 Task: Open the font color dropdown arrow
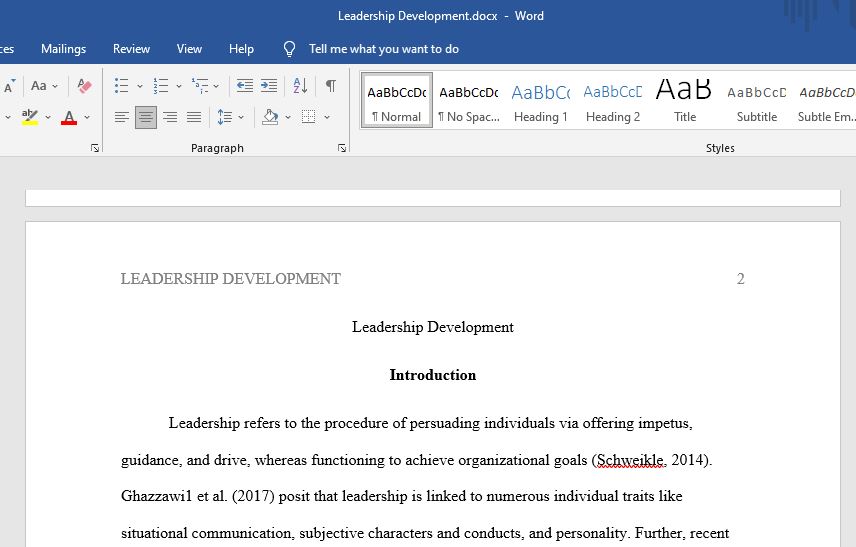87,117
